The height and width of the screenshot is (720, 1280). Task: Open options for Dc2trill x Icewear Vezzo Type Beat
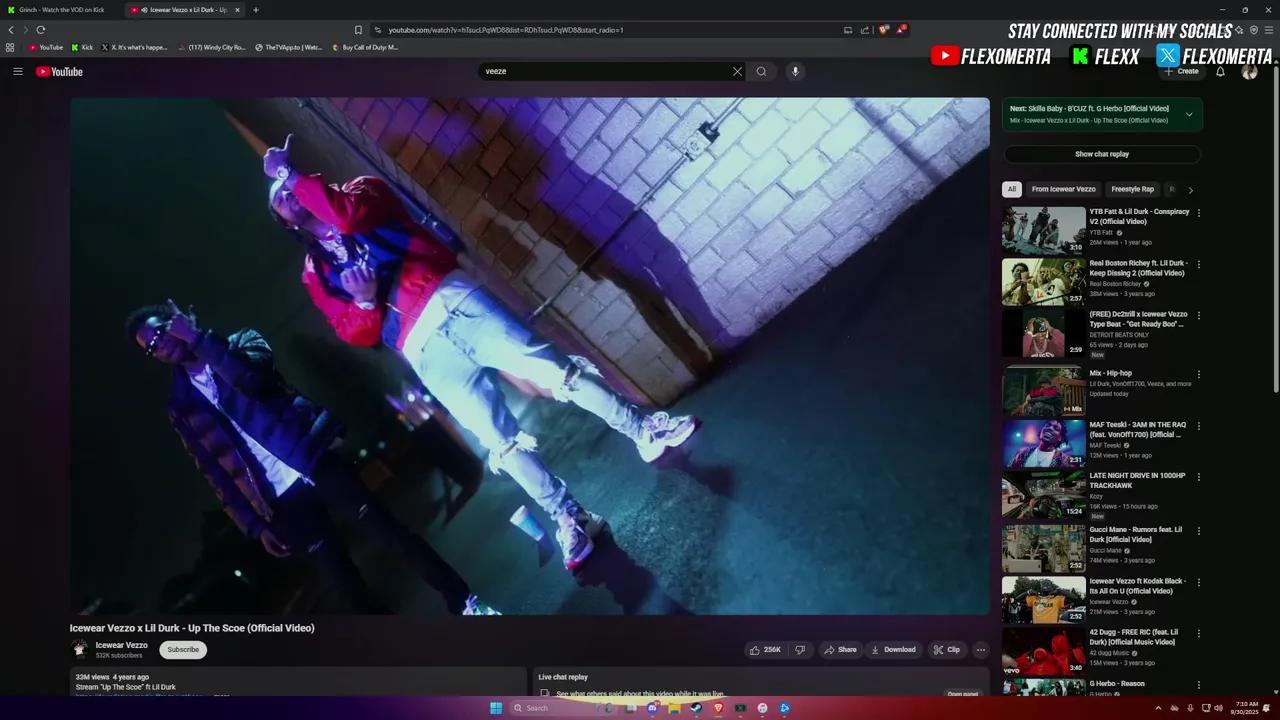pyautogui.click(x=1199, y=315)
